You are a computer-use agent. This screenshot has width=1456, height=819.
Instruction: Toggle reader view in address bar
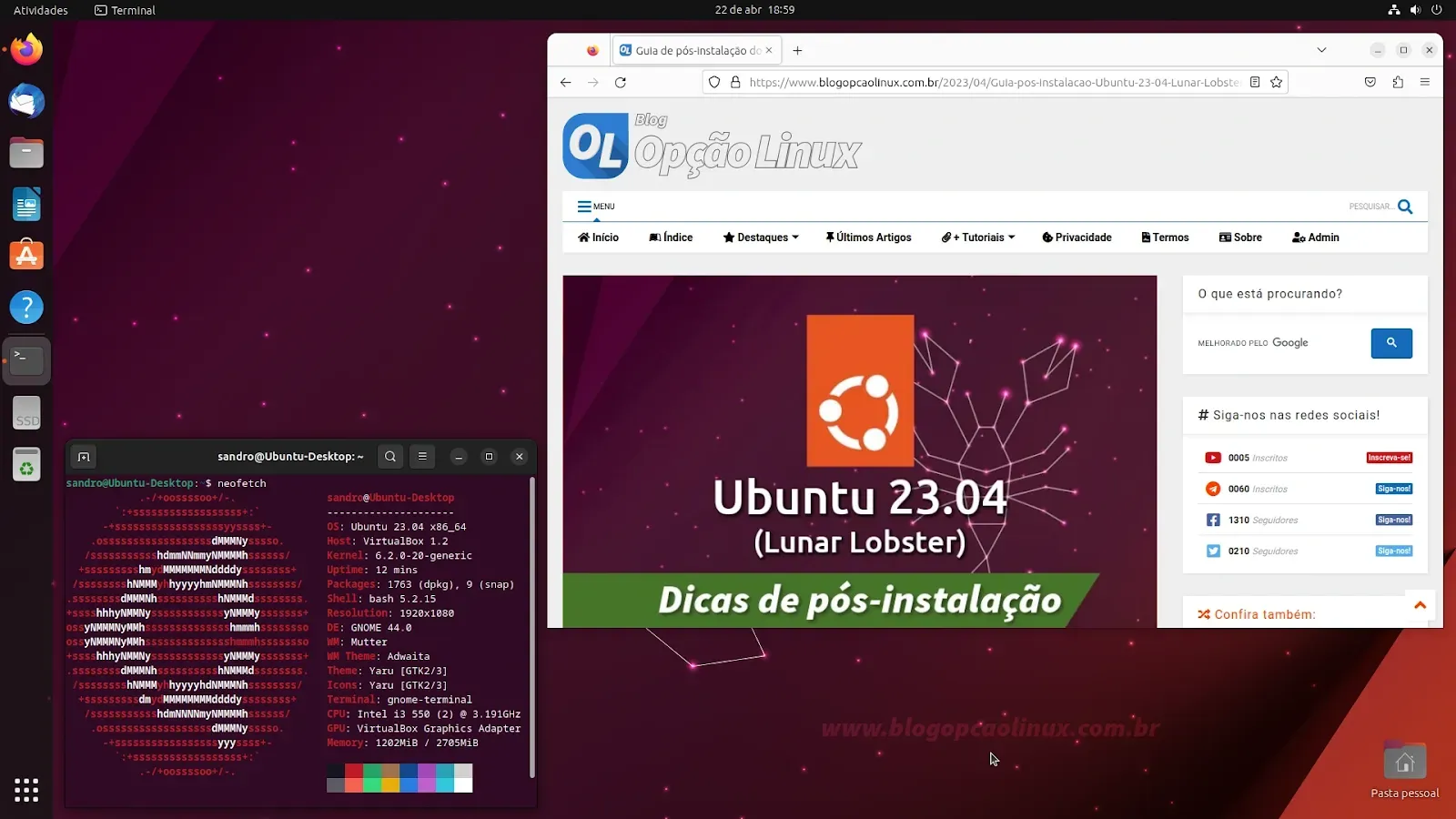click(1255, 82)
